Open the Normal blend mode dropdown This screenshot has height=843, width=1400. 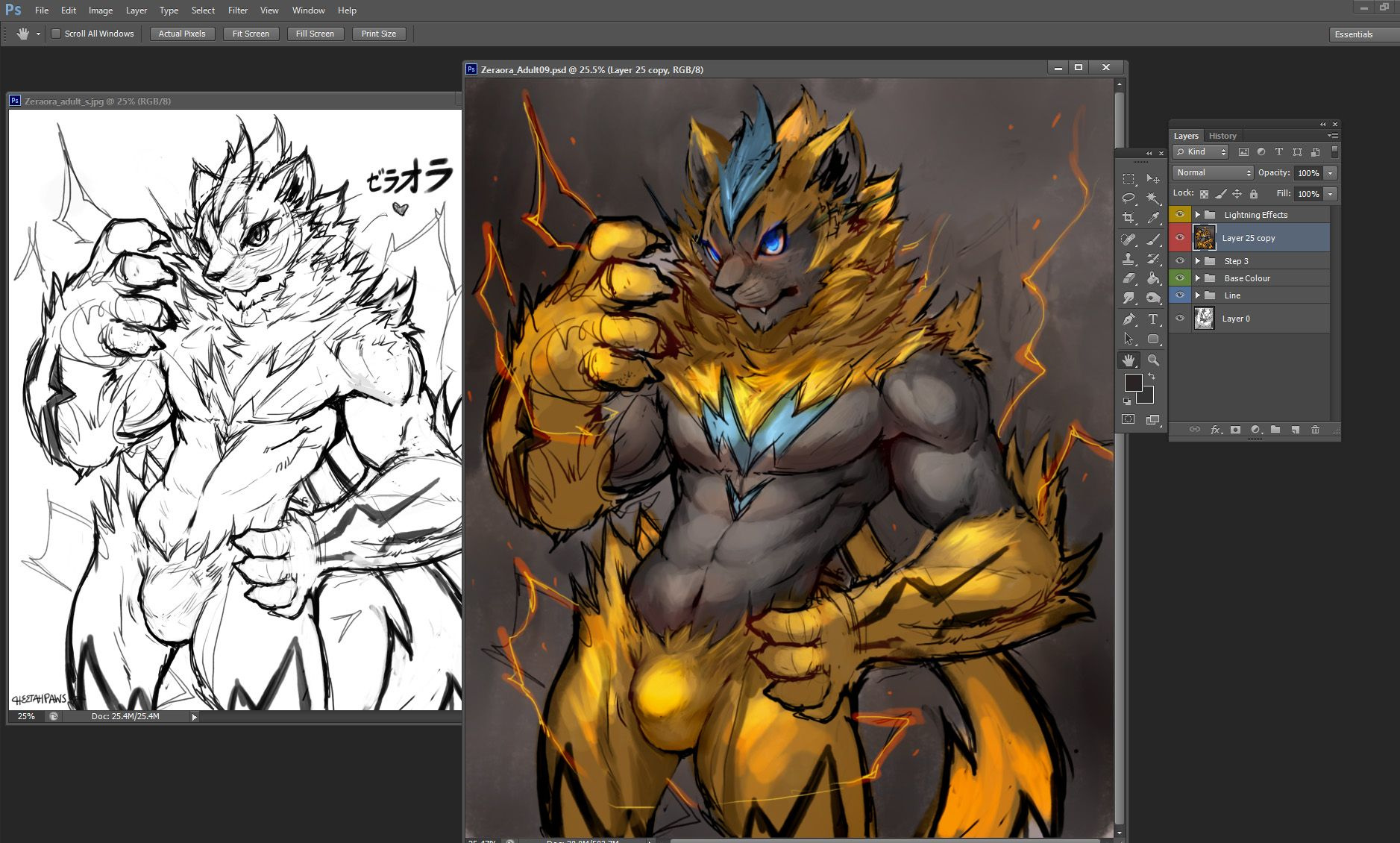[1213, 172]
